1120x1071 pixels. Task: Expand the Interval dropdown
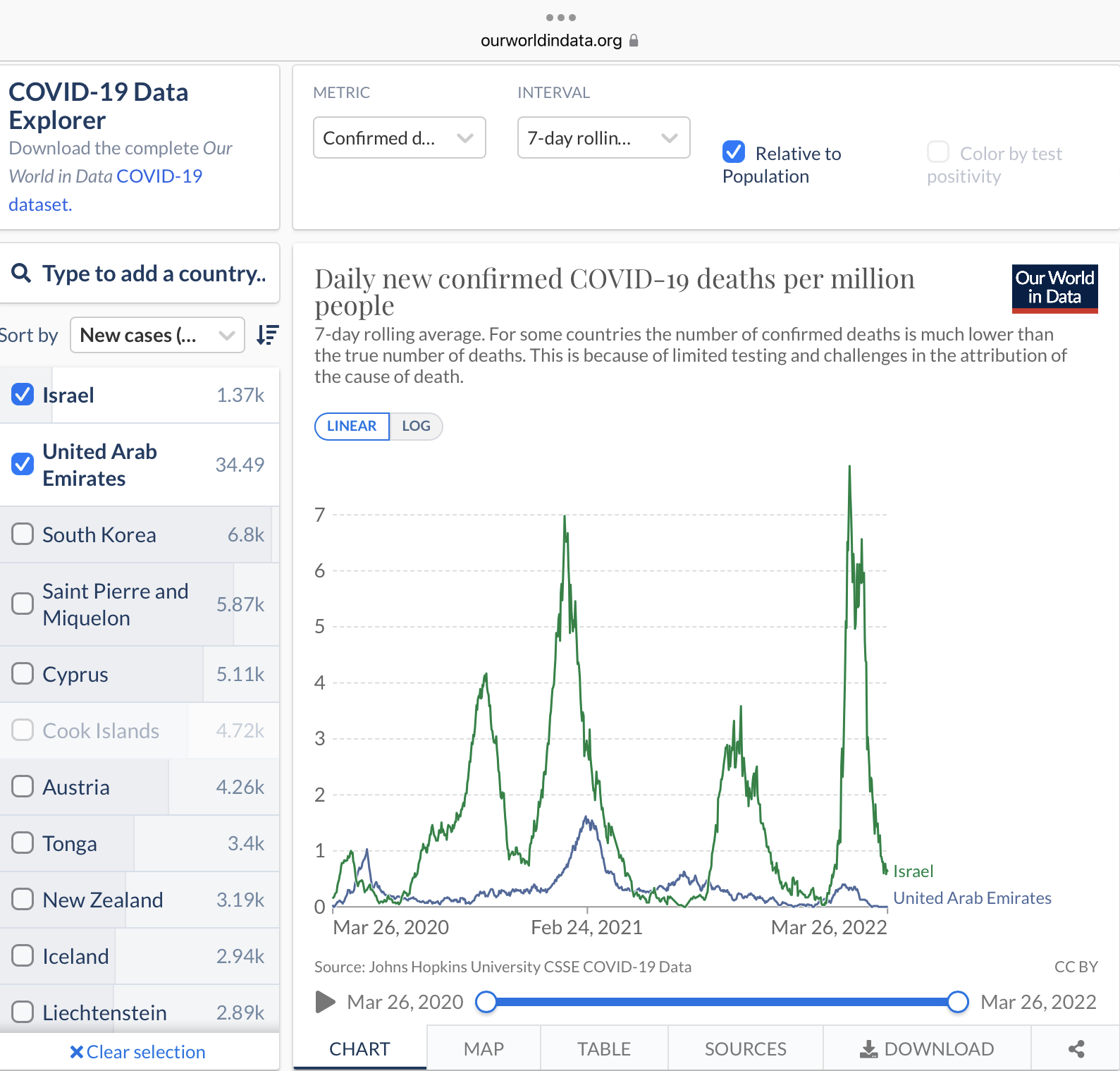point(603,138)
